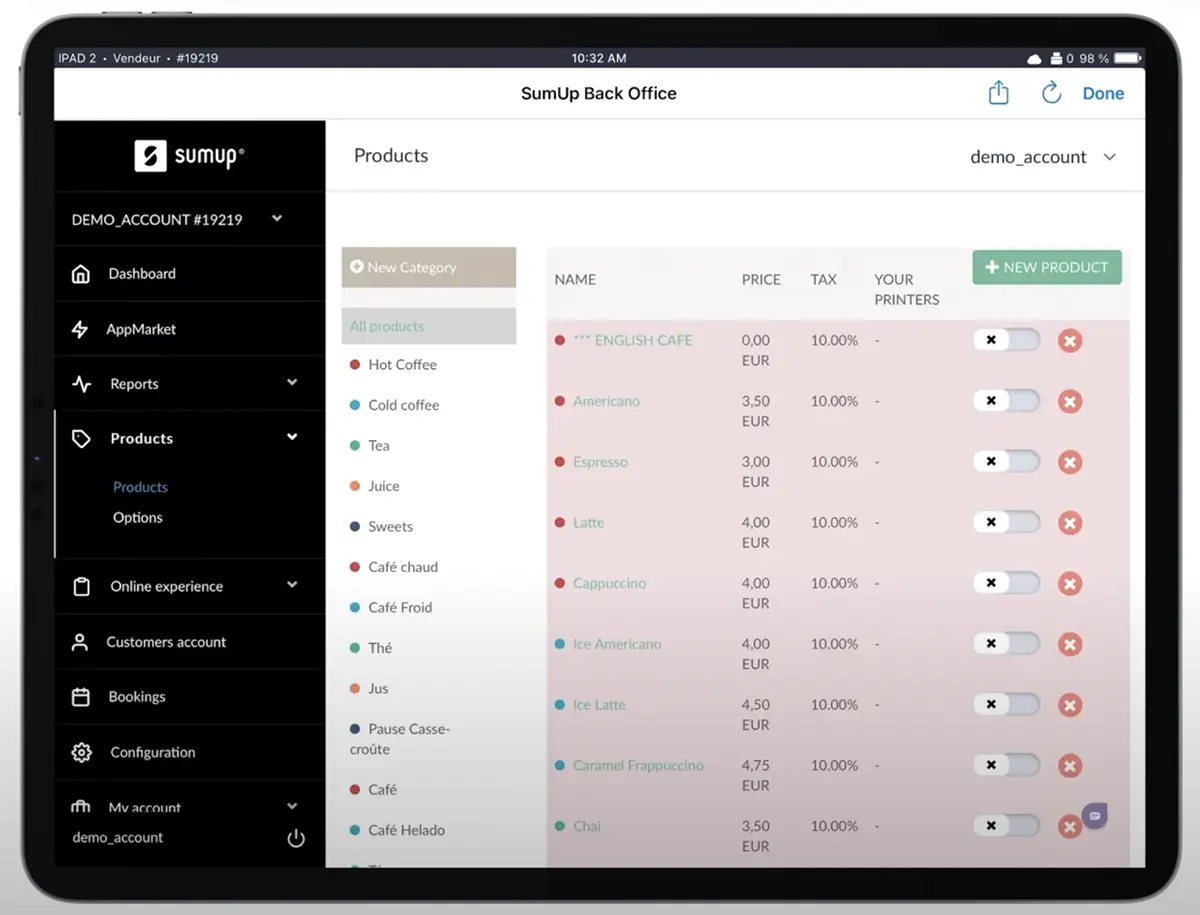Open the Ice Latte product link
Image resolution: width=1200 pixels, height=915 pixels.
[599, 704]
